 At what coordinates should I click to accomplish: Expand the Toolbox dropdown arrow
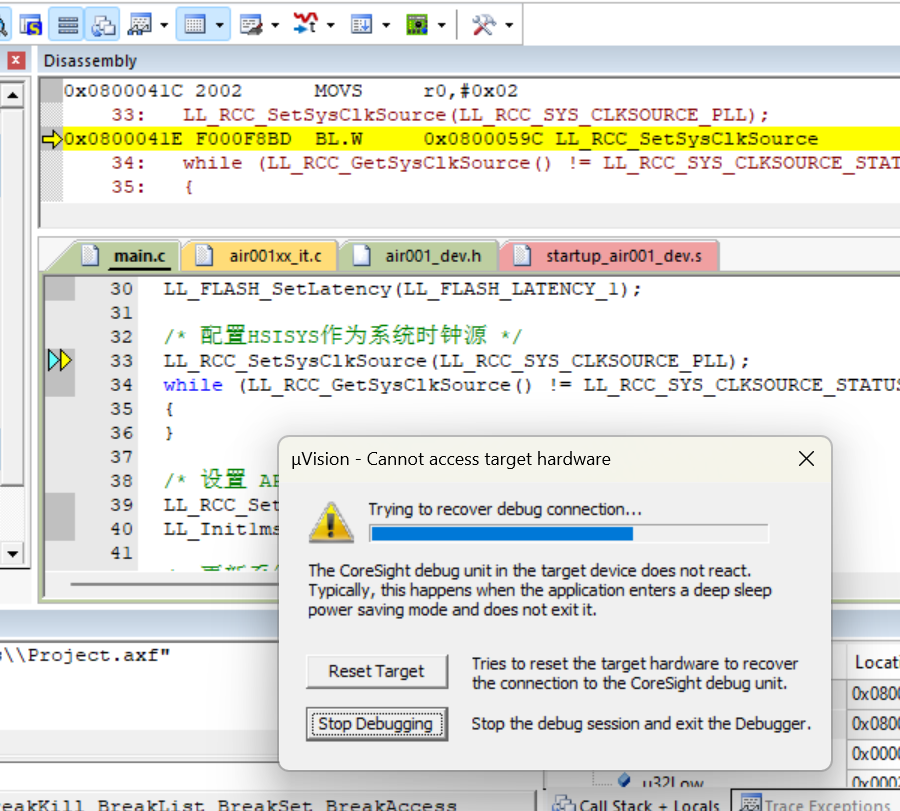pos(509,25)
